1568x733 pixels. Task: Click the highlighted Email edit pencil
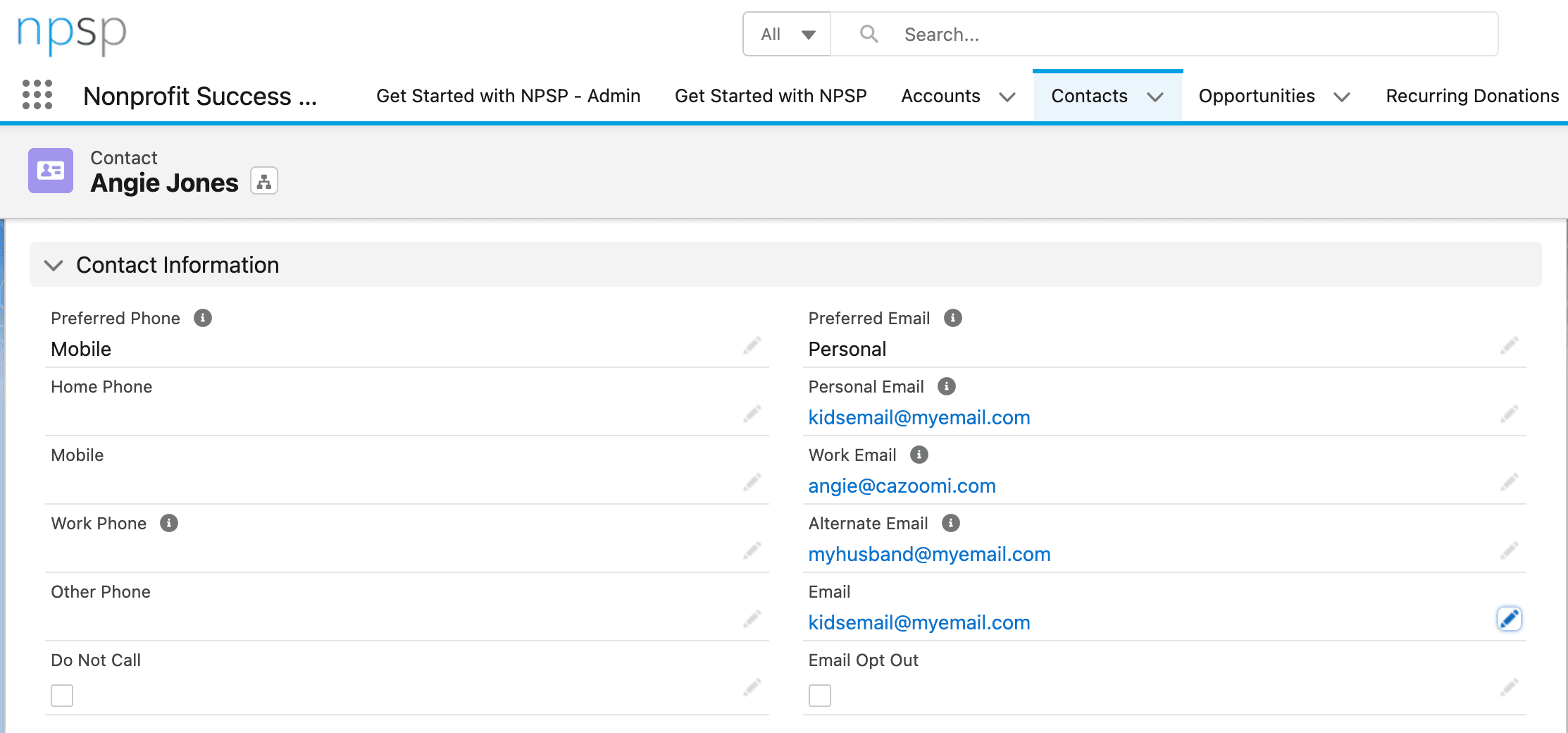1510,619
